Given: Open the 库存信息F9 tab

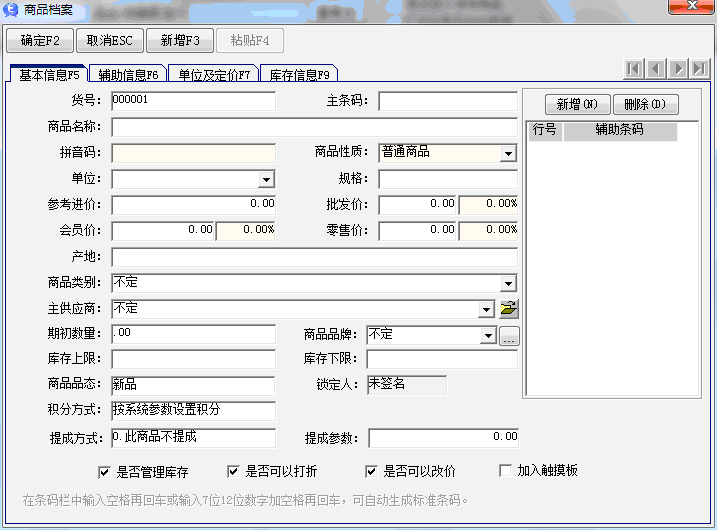Looking at the screenshot, I should 298,74.
